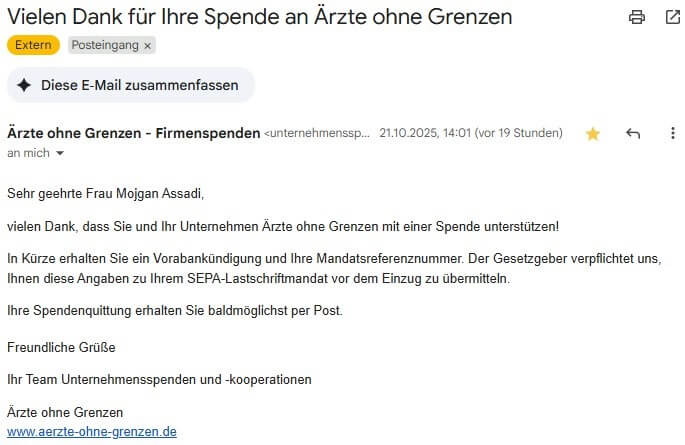
Task: Remove the Posteingang label via its x
Action: coord(148,46)
